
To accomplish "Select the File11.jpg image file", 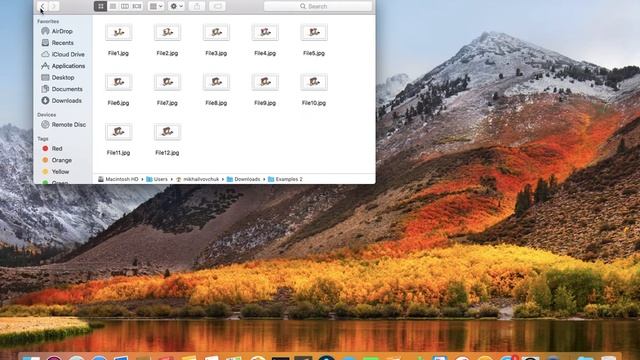I will tap(118, 132).
